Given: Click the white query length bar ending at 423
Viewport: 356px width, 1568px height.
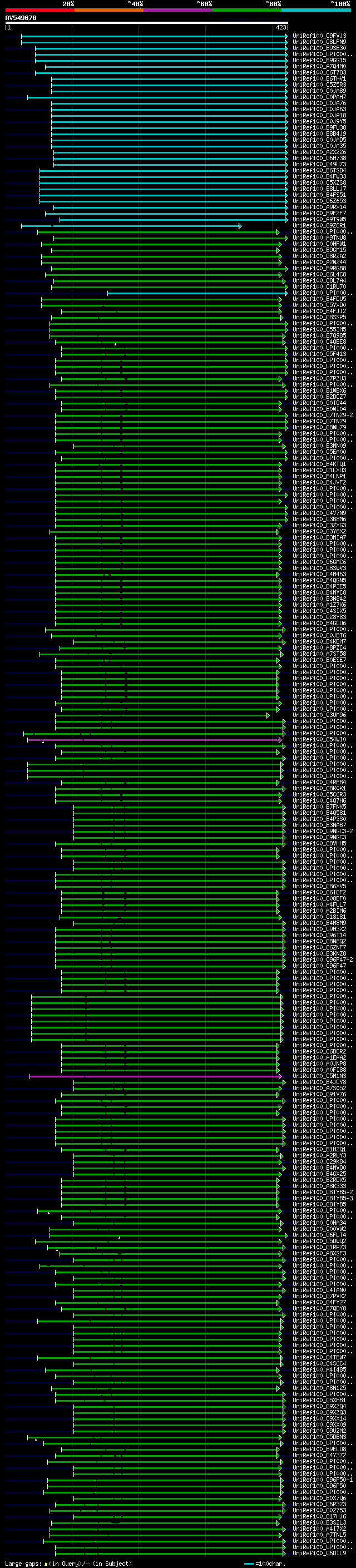Looking at the screenshot, I should [x=147, y=23].
